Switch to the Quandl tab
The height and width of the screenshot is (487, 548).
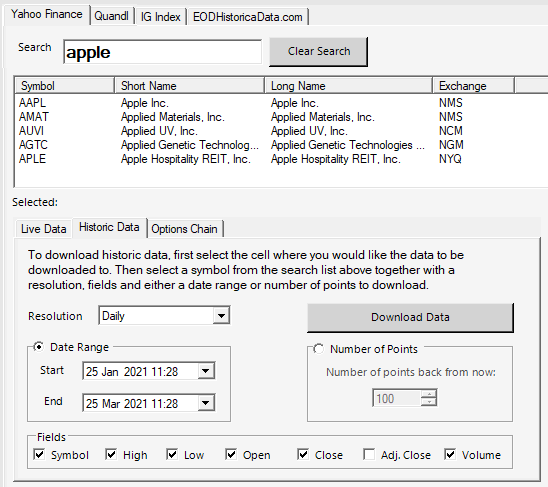coord(112,16)
